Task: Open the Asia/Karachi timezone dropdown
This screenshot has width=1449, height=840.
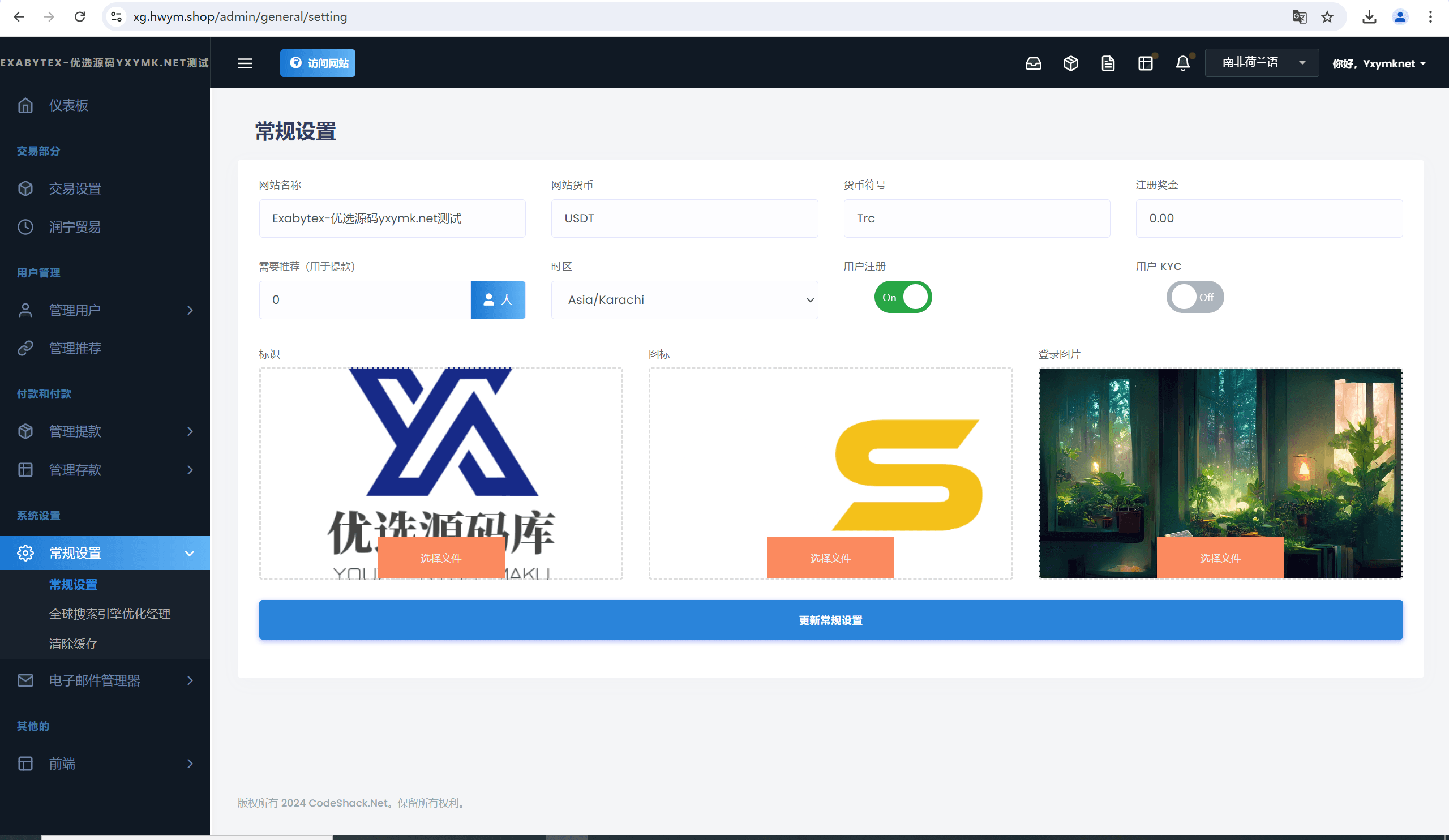Action: click(684, 300)
